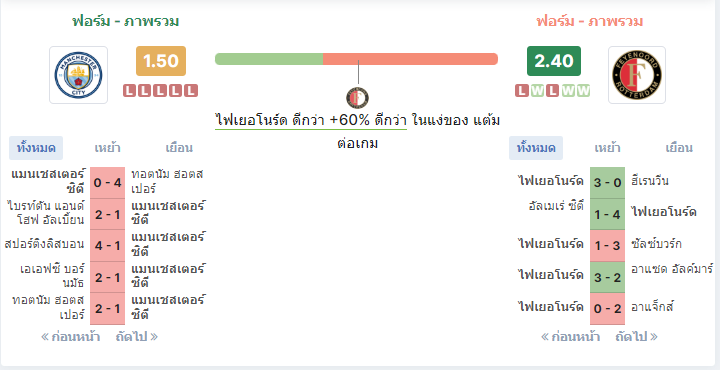Go to ก่อนหน้า page for Feyenoord matches
Viewport: 720px width, 370px height.
(570, 337)
